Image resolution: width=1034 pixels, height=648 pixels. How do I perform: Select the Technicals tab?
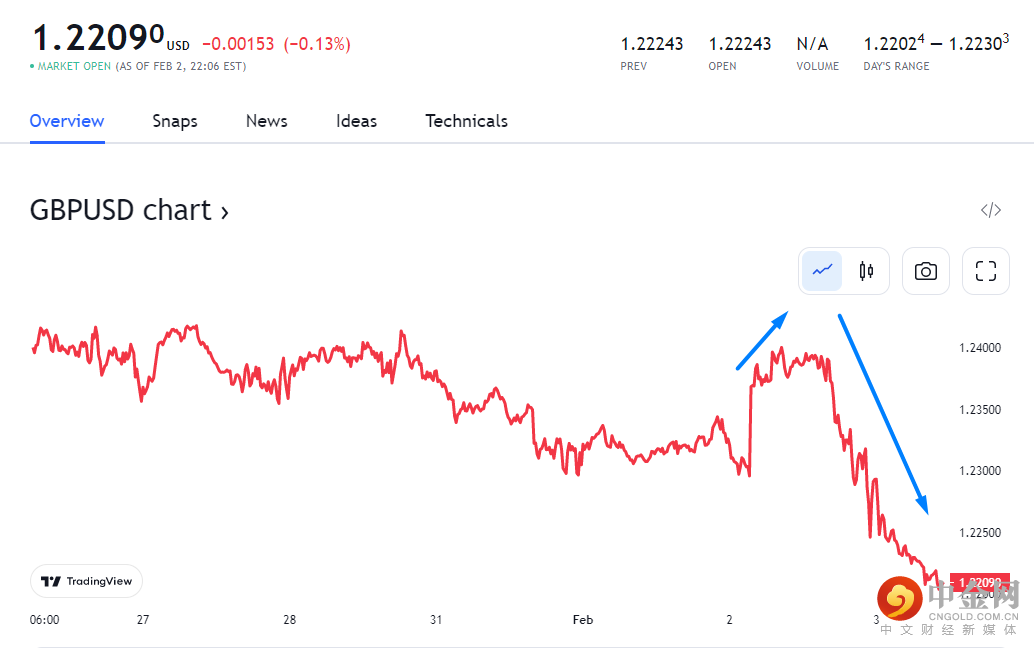[x=466, y=121]
